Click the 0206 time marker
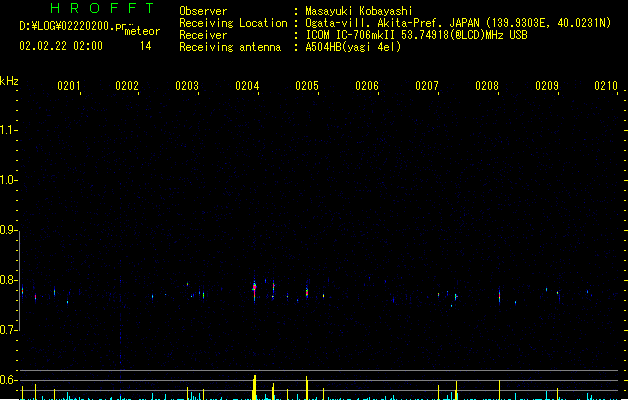 point(367,86)
